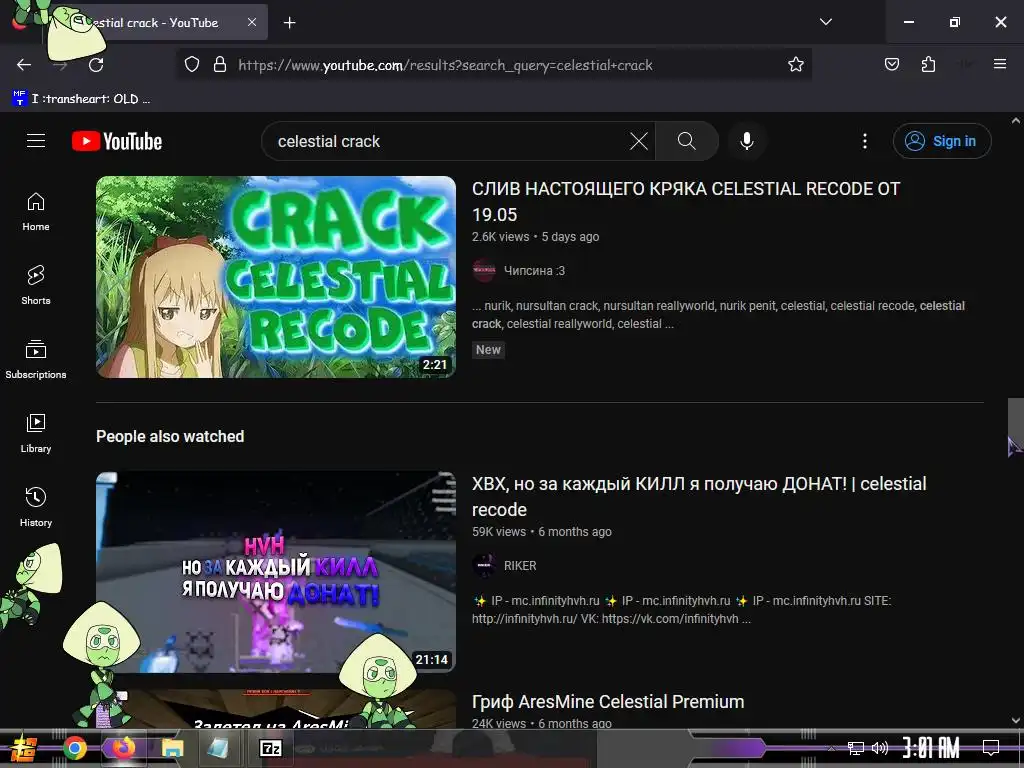Screen dimensions: 1024x768
Task: Click the '2.6K views • 5 days ago' text
Action: tap(536, 236)
